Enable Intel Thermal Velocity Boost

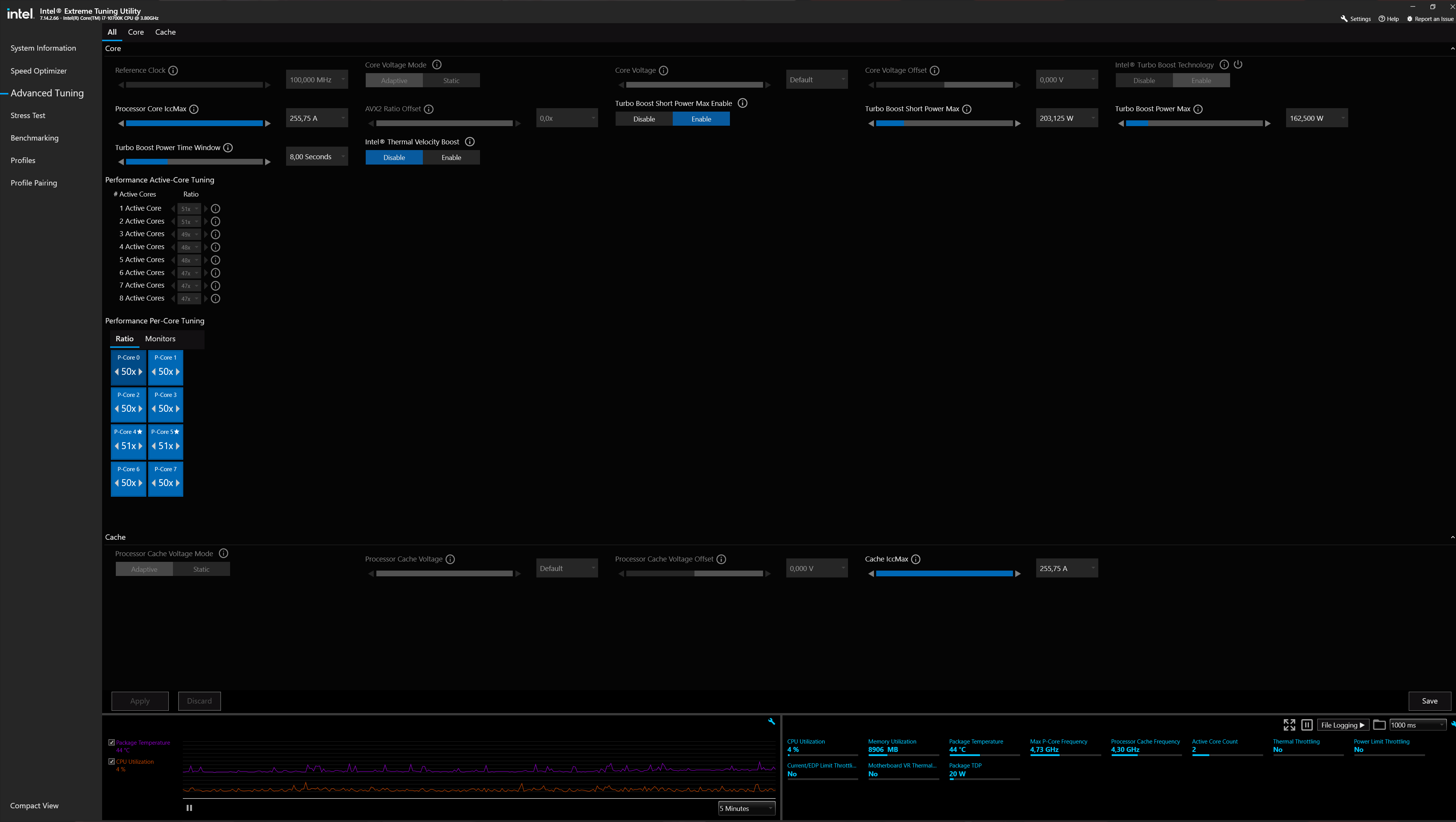tap(451, 158)
